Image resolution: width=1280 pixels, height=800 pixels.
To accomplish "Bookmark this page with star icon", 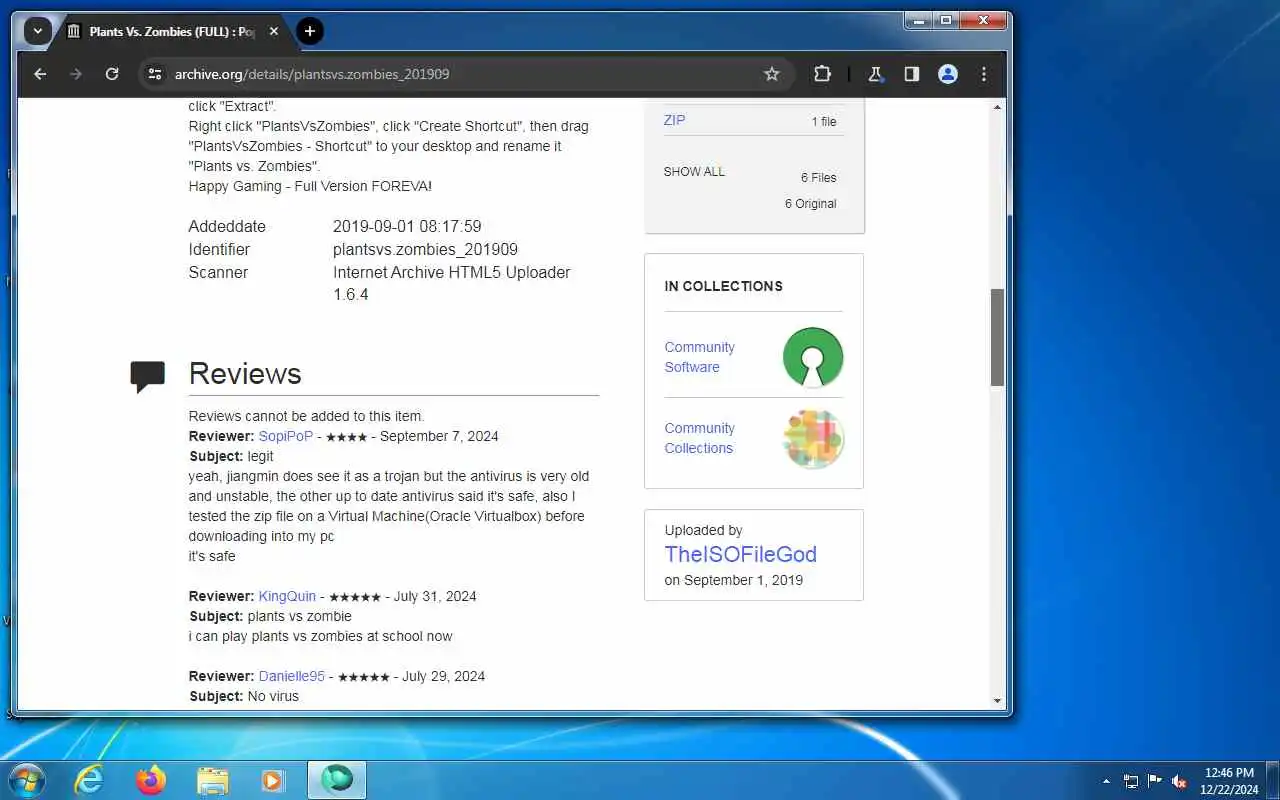I will click(x=772, y=74).
